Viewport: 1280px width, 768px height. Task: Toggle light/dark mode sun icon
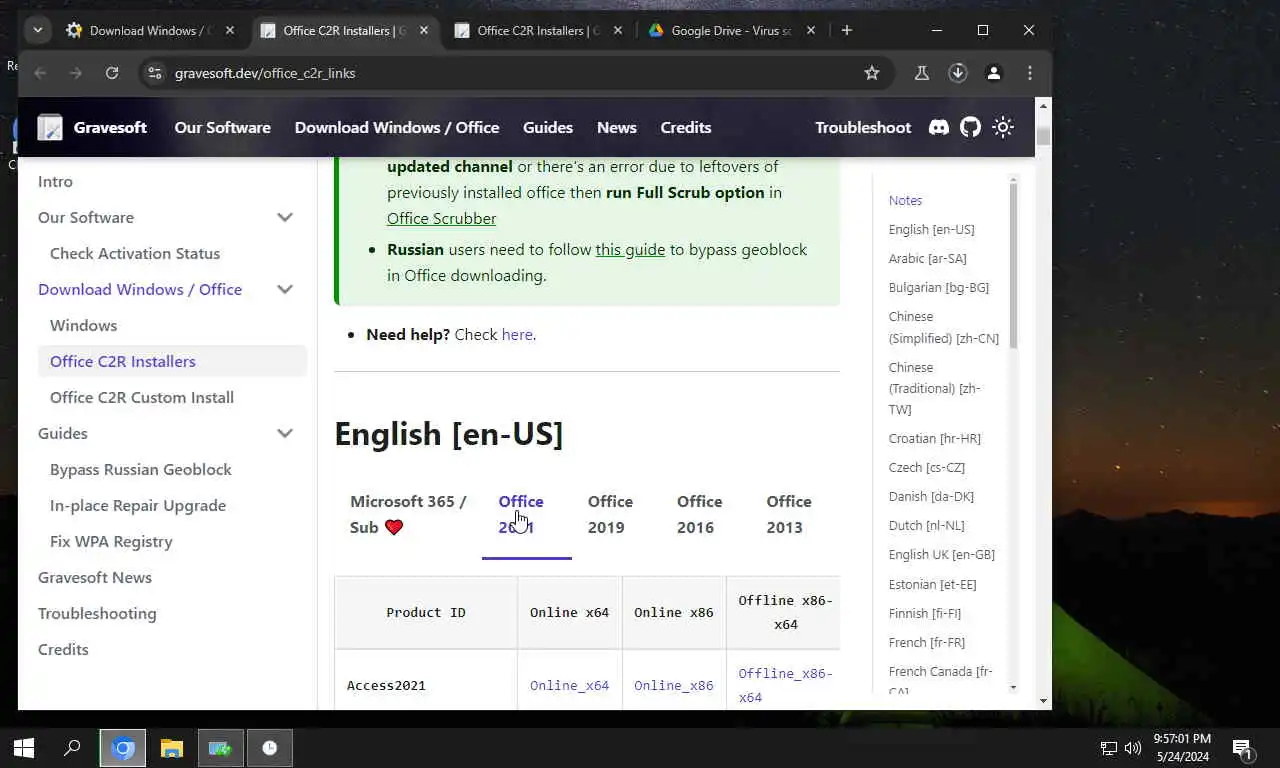(x=1003, y=127)
